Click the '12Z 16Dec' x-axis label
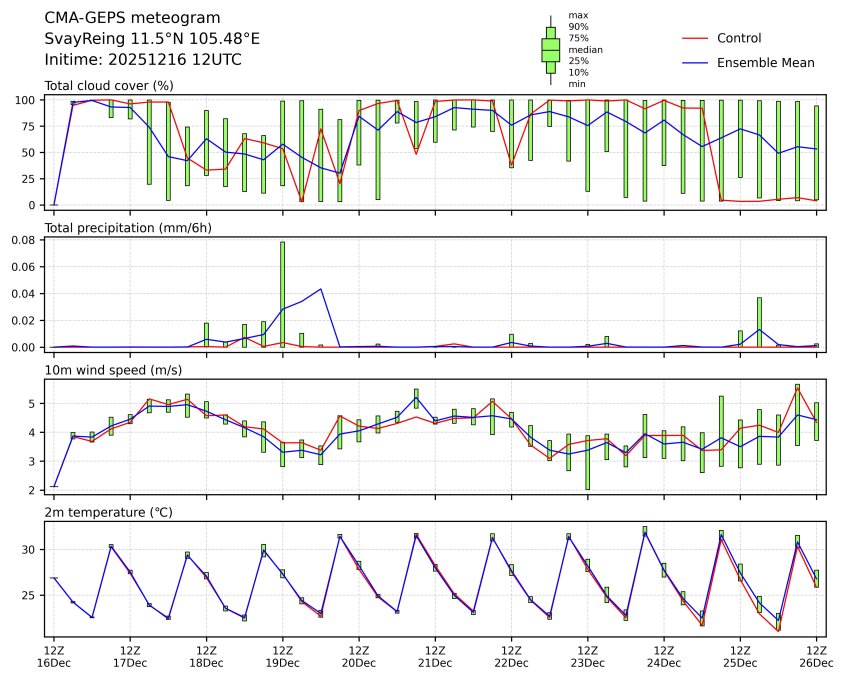 (53, 656)
